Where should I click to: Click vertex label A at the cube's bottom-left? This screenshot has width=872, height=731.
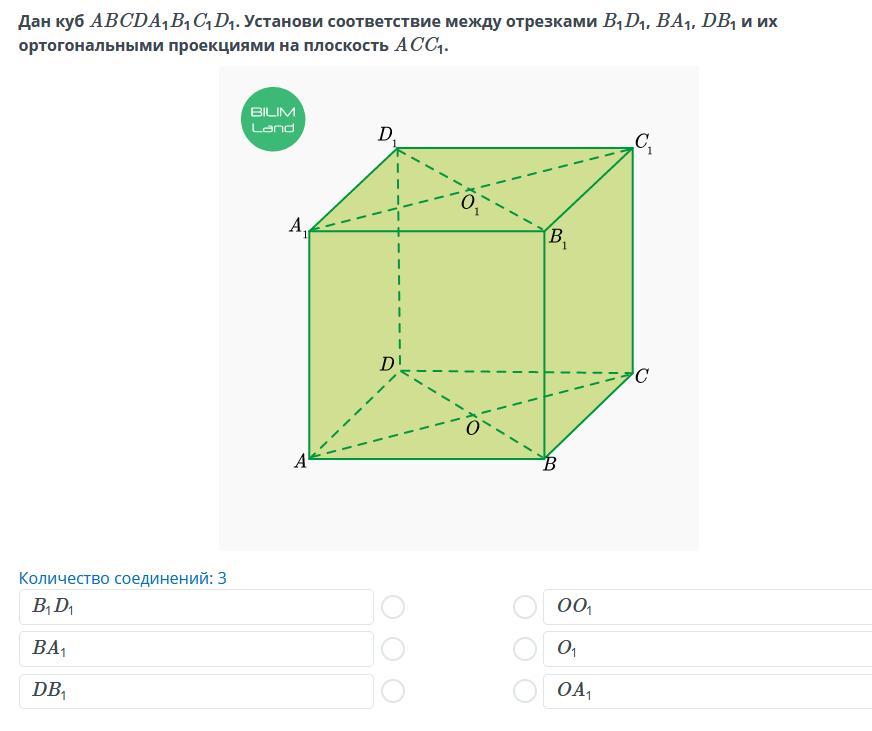(x=299, y=462)
